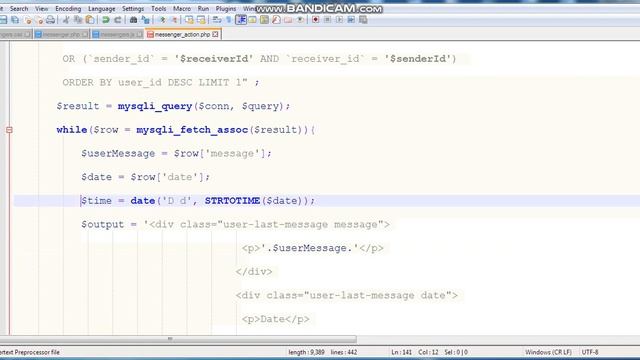
Task: Open the Encoding menu
Action: click(68, 9)
